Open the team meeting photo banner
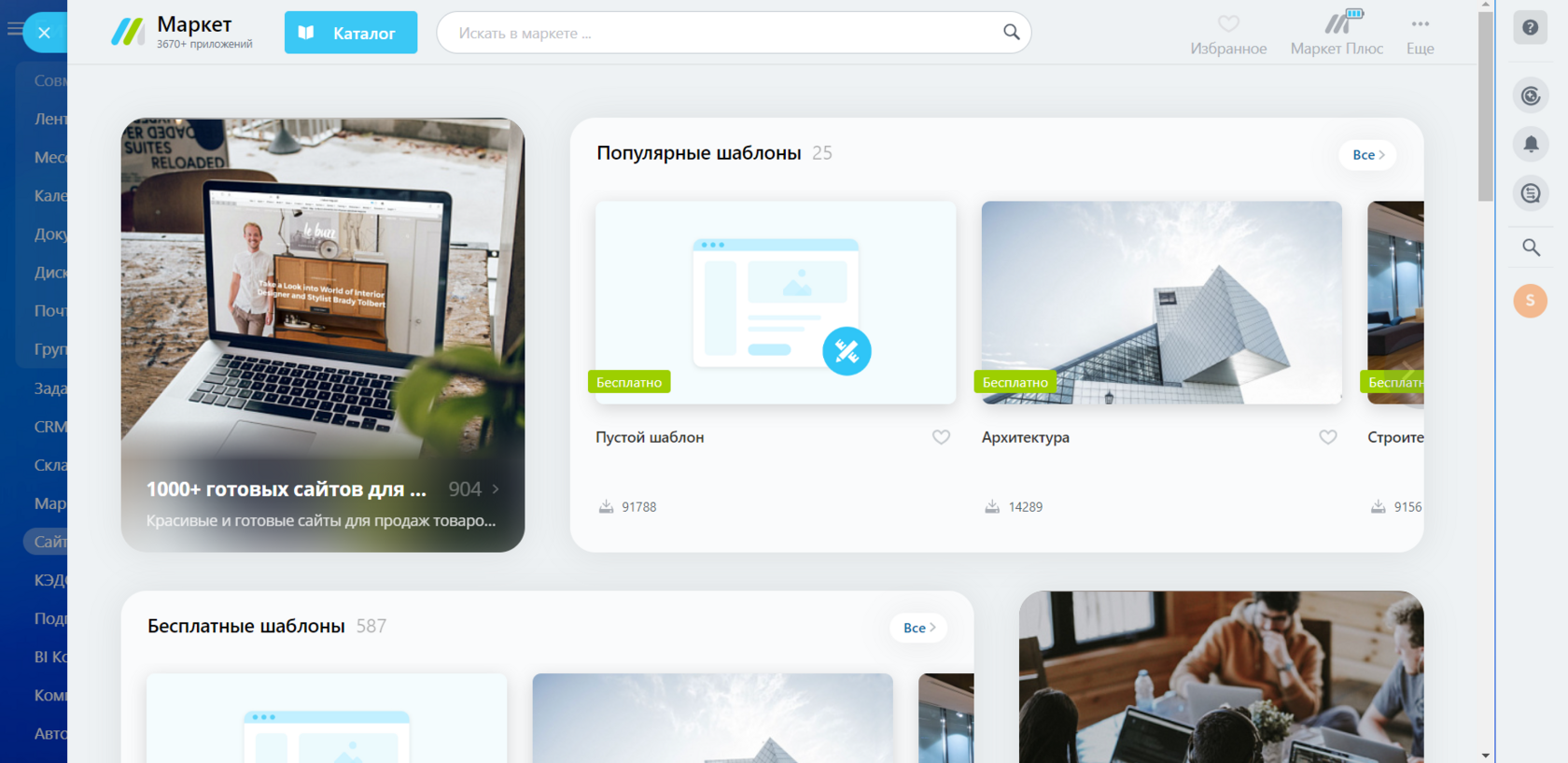Viewport: 1568px width, 763px height. point(1222,677)
